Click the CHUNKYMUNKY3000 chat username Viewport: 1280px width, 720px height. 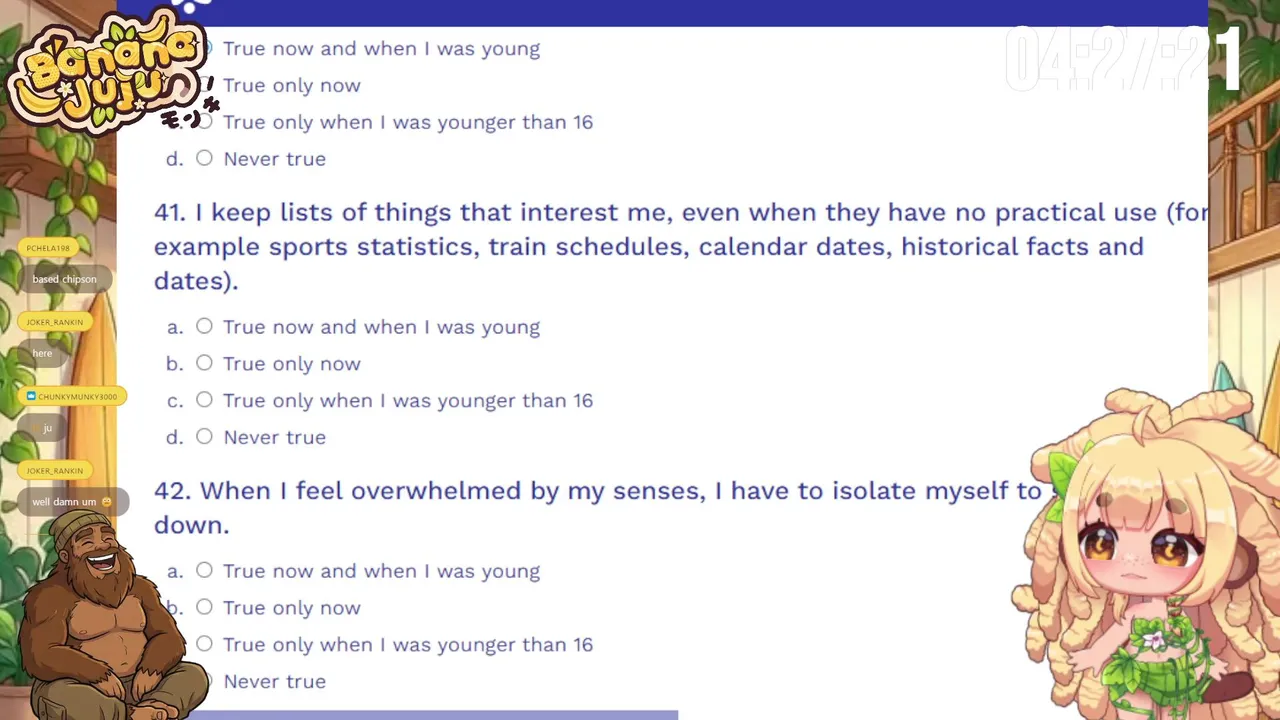(77, 397)
